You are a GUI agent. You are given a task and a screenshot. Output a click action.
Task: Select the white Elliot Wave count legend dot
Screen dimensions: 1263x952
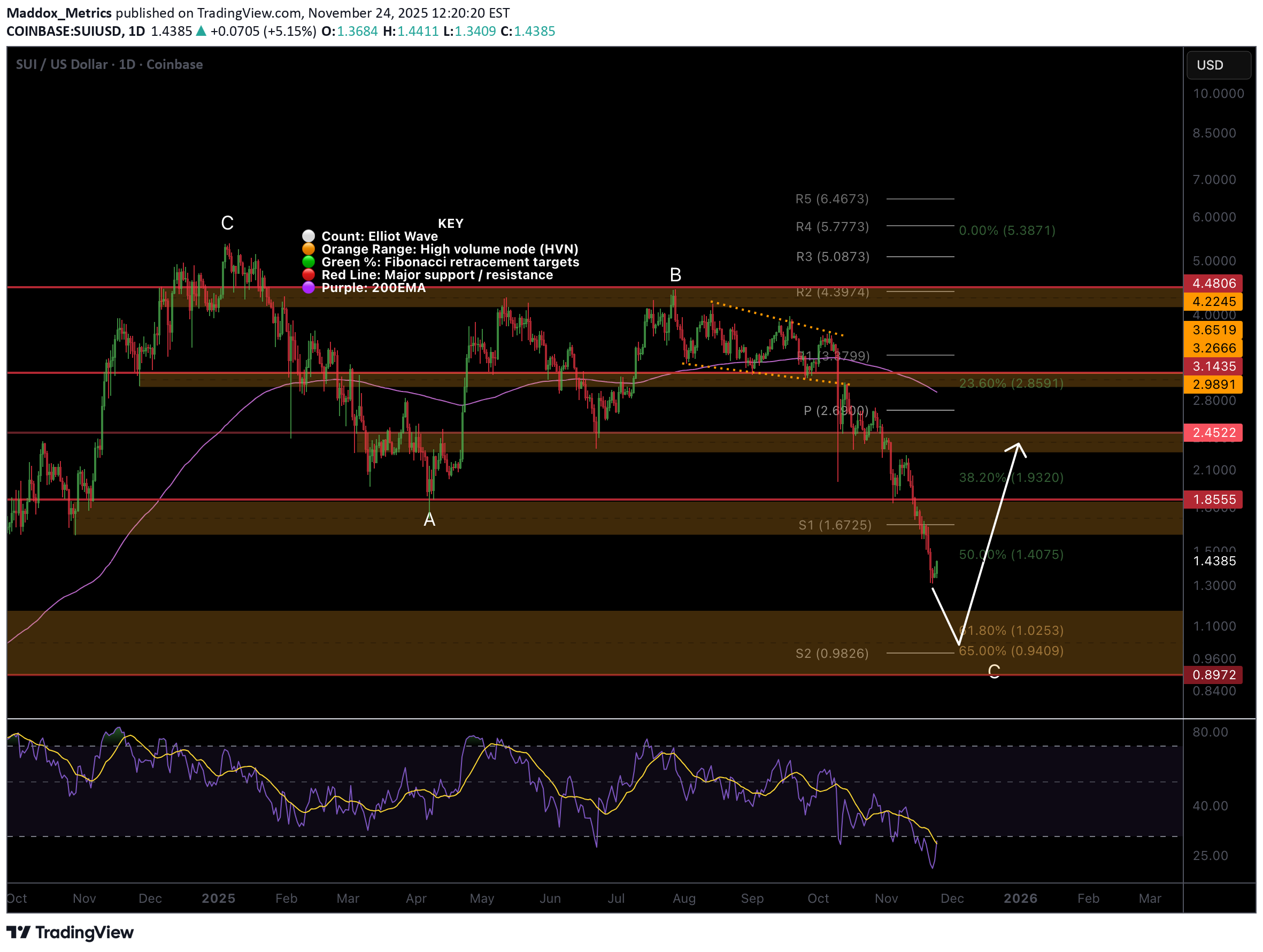click(309, 236)
